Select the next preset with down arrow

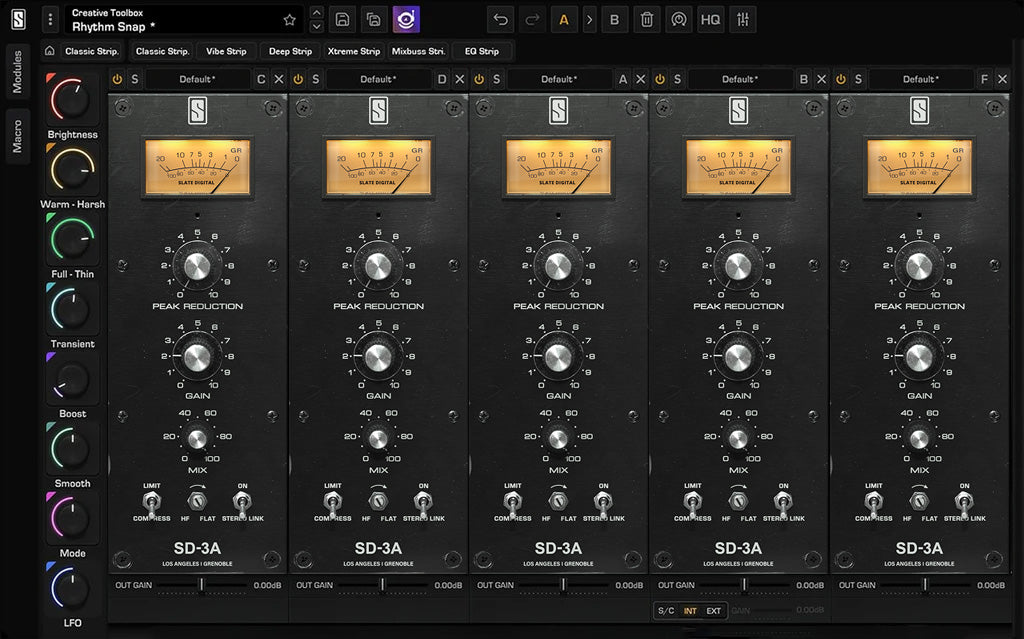click(x=316, y=27)
